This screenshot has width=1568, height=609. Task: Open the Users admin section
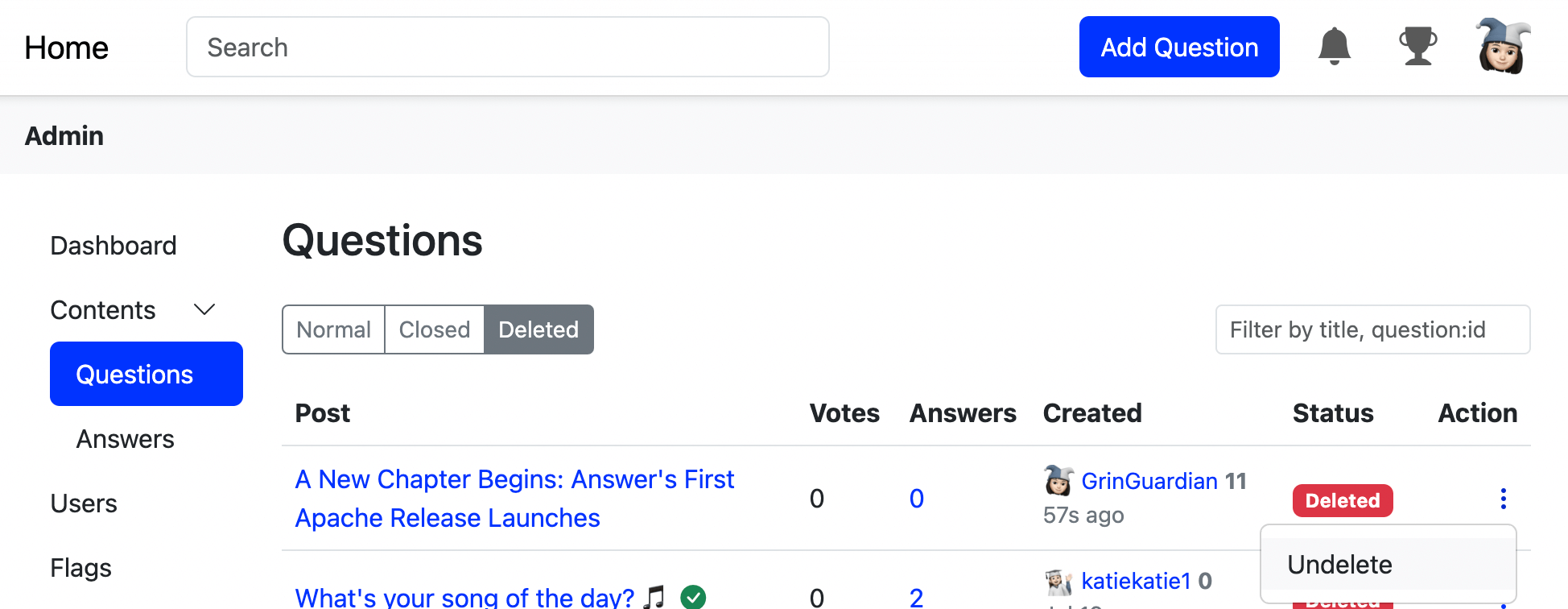[x=84, y=503]
